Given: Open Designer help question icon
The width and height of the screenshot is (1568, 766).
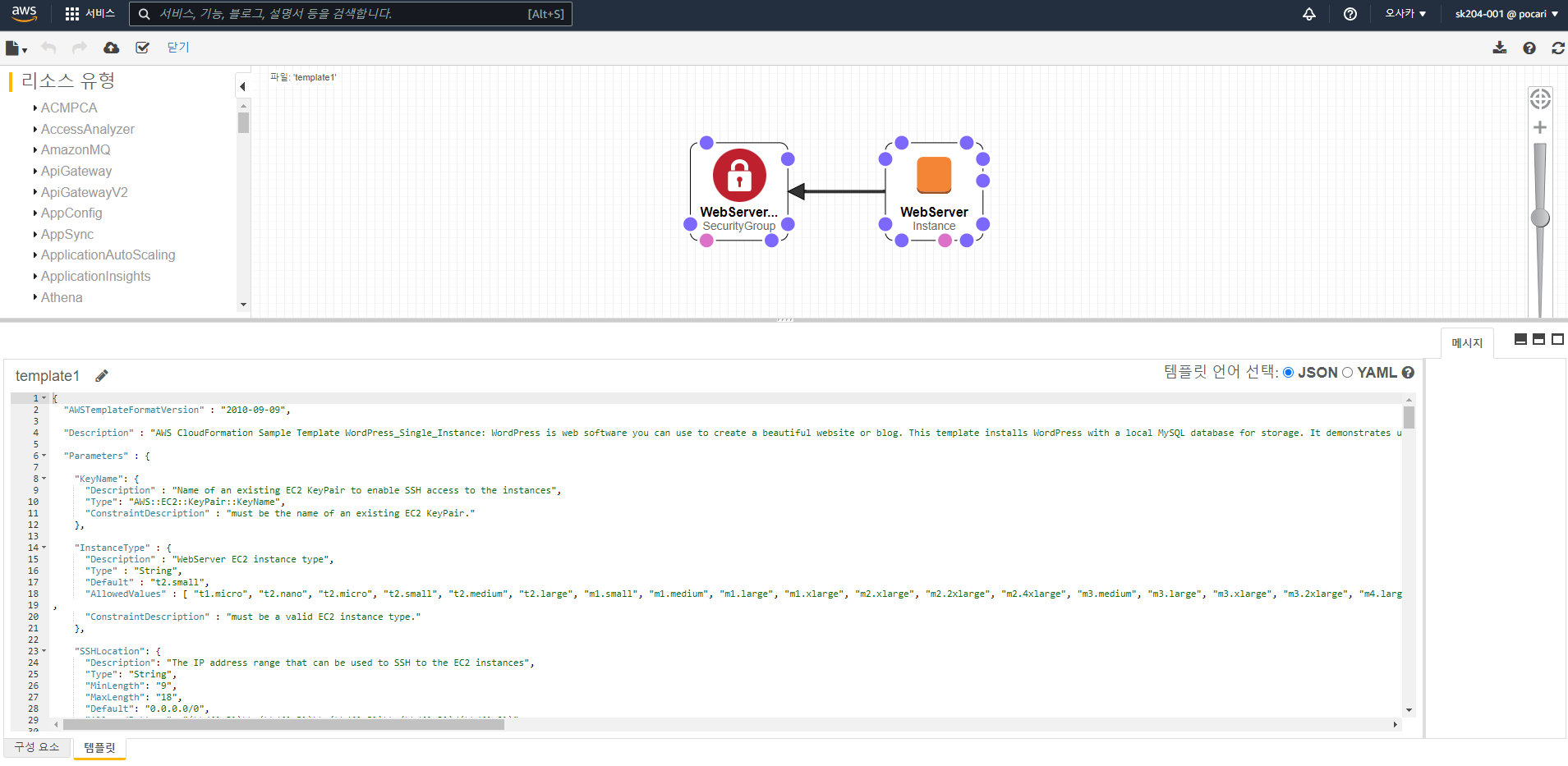Looking at the screenshot, I should click(1529, 48).
